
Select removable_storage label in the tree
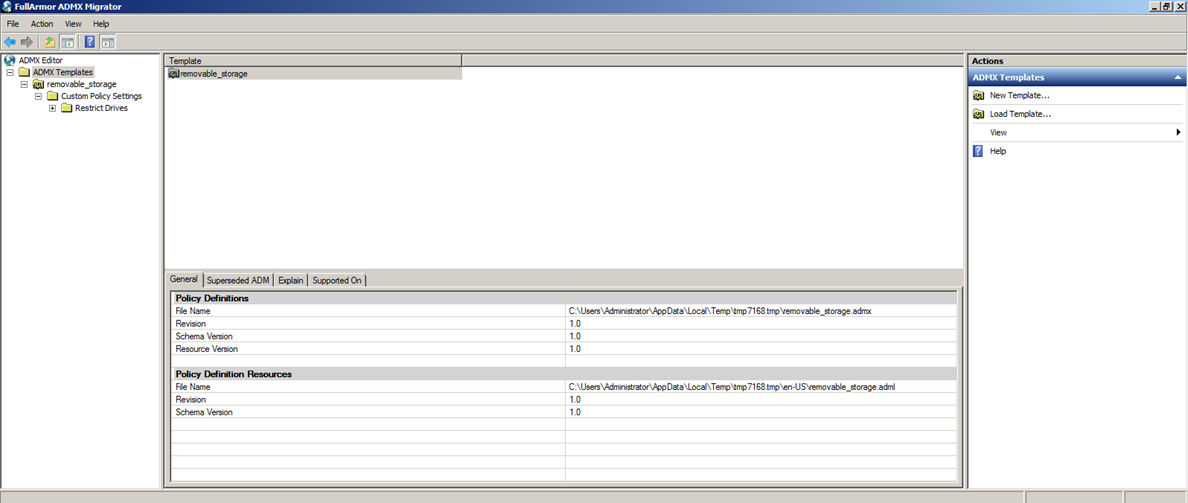pyautogui.click(x=81, y=84)
